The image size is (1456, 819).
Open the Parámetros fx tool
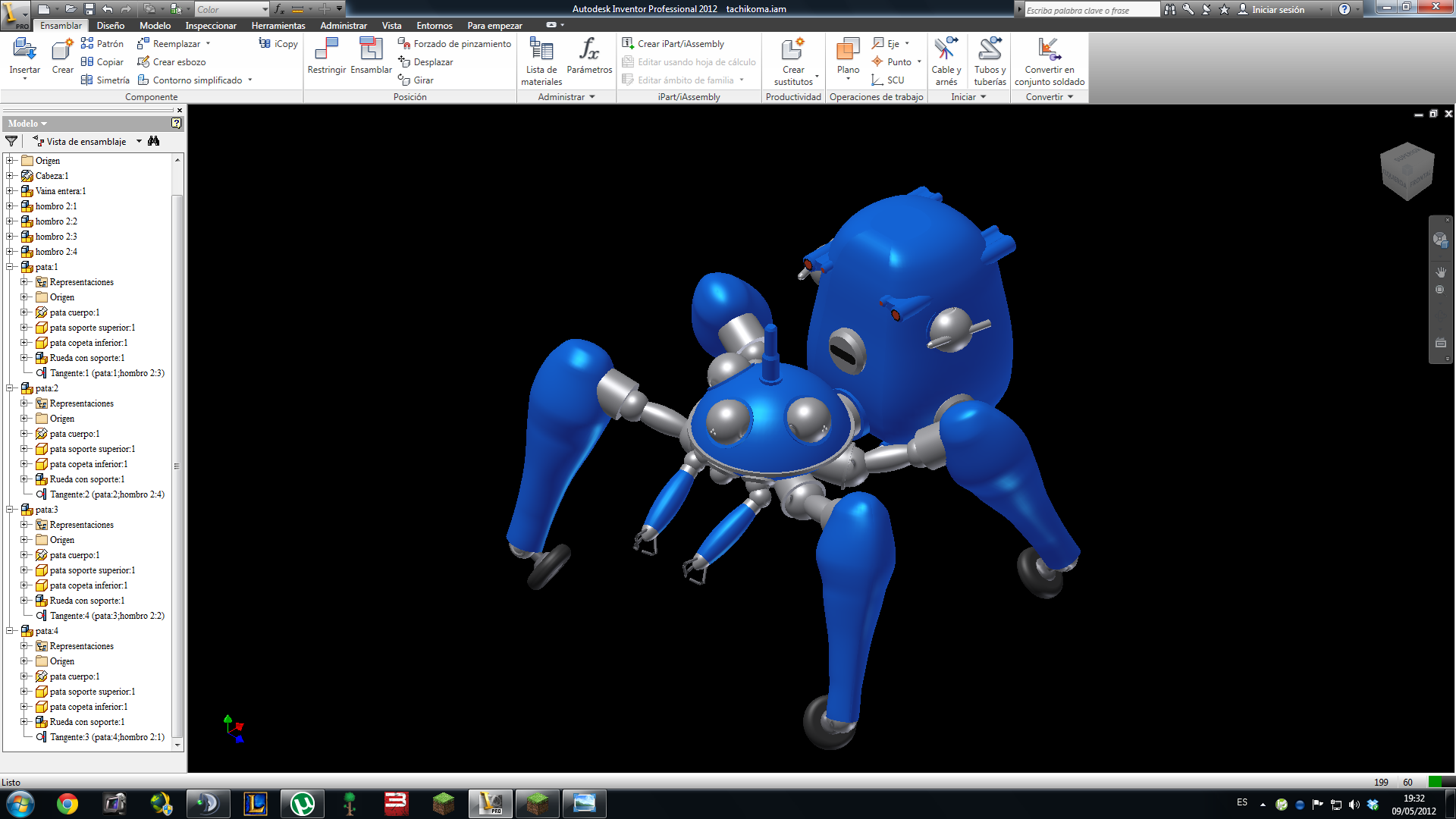(589, 50)
